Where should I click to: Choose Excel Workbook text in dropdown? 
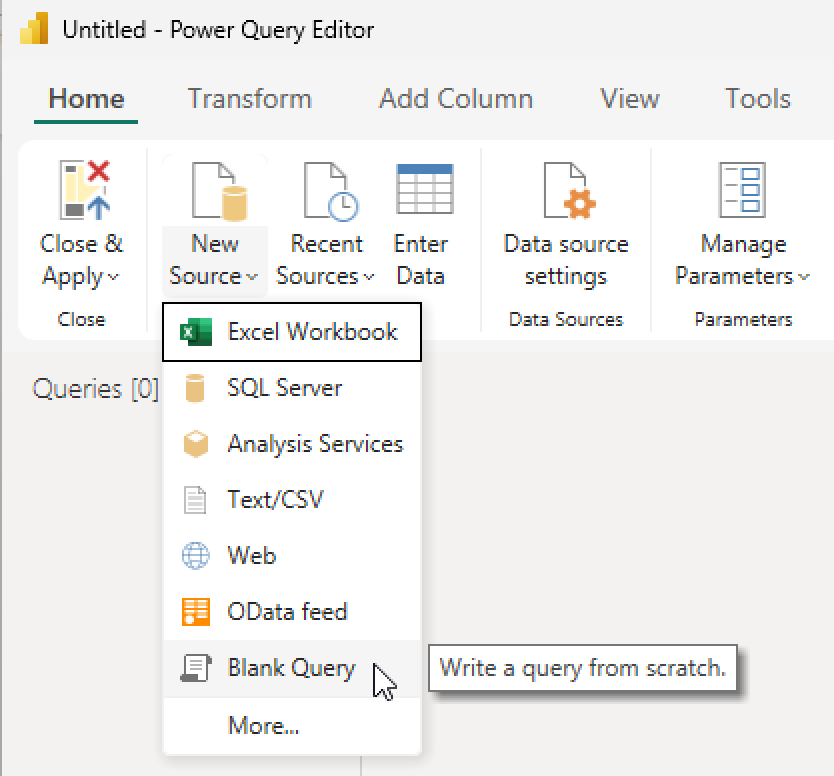click(x=312, y=332)
